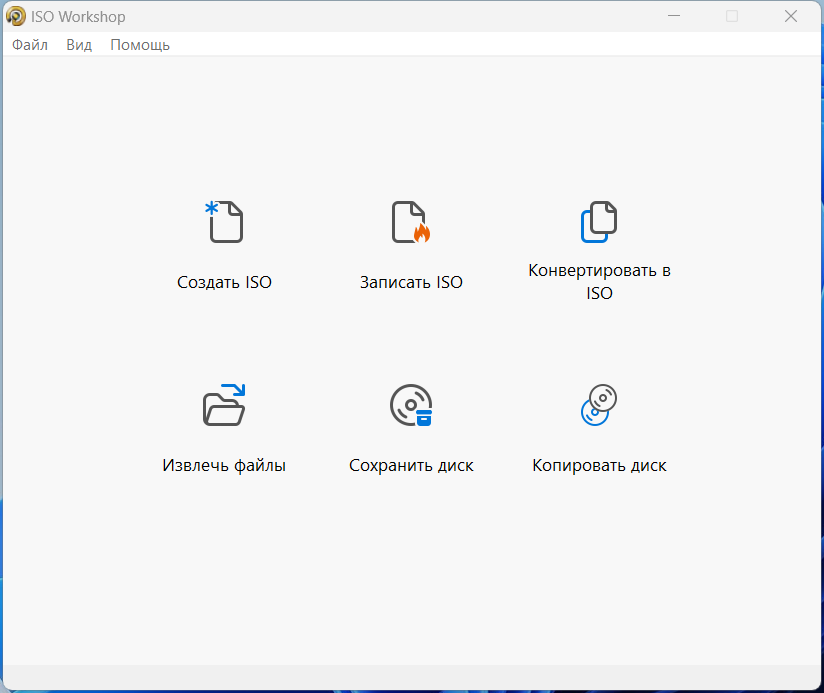The height and width of the screenshot is (693, 824).
Task: Open the Вид menu
Action: click(79, 45)
